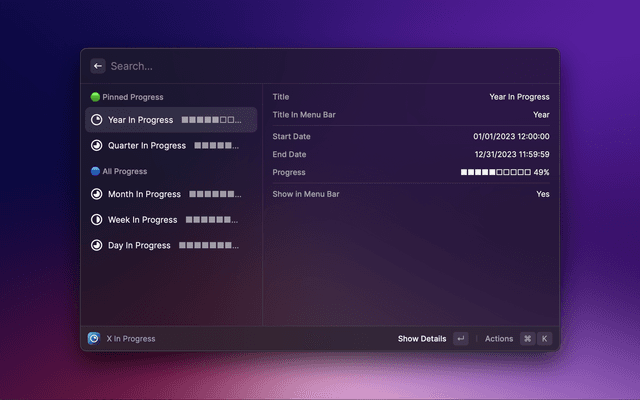Click the Show in Menu Bar Yes value

[542, 194]
